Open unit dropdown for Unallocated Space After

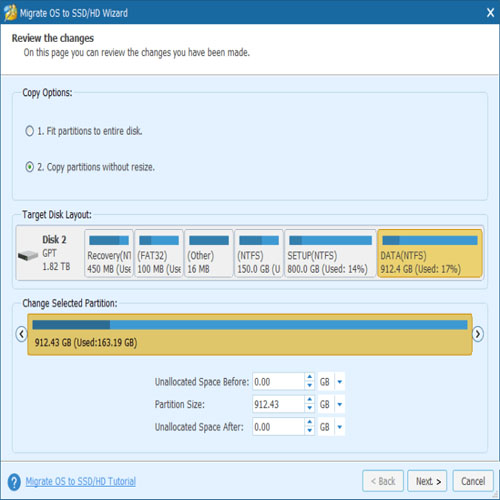point(340,427)
